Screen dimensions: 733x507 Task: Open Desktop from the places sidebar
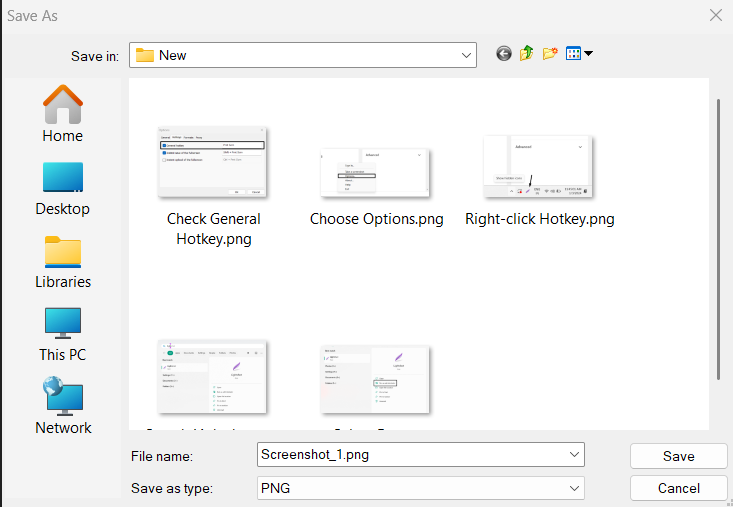63,187
